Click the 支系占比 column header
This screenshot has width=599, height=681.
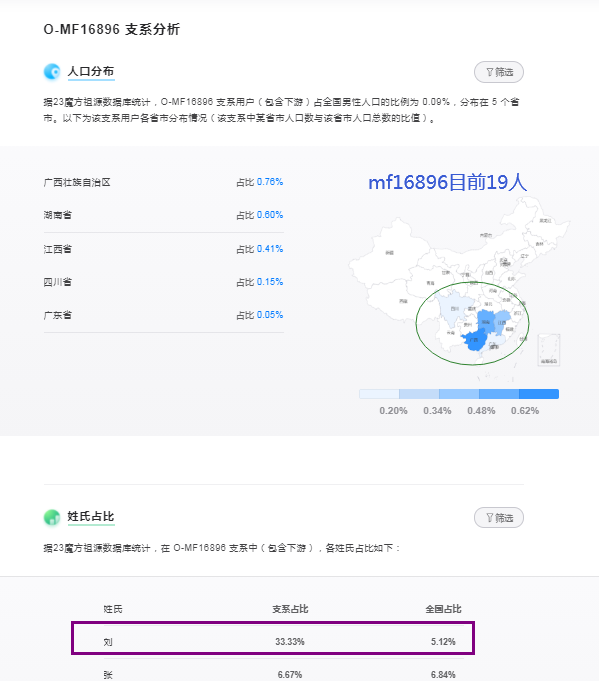[x=290, y=609]
